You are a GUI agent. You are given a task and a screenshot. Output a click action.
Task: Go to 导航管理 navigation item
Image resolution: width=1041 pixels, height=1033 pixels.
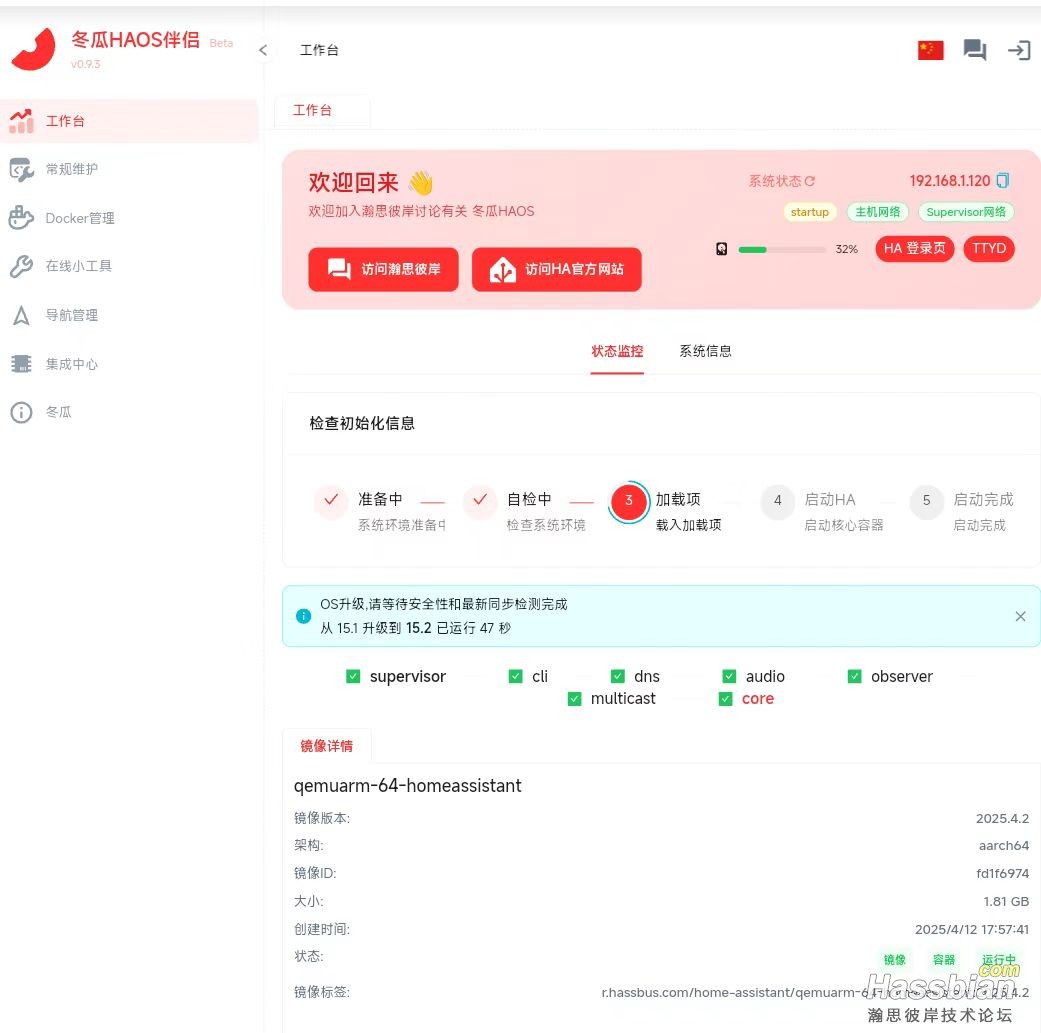pyautogui.click(x=72, y=315)
